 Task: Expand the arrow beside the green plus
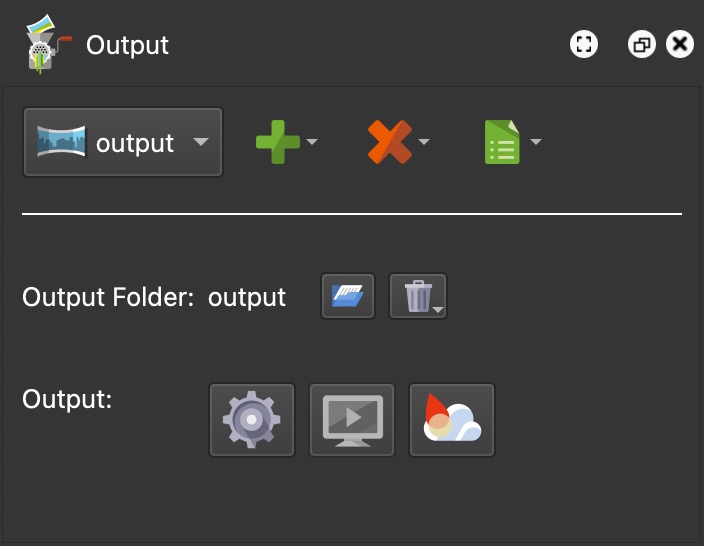click(312, 142)
